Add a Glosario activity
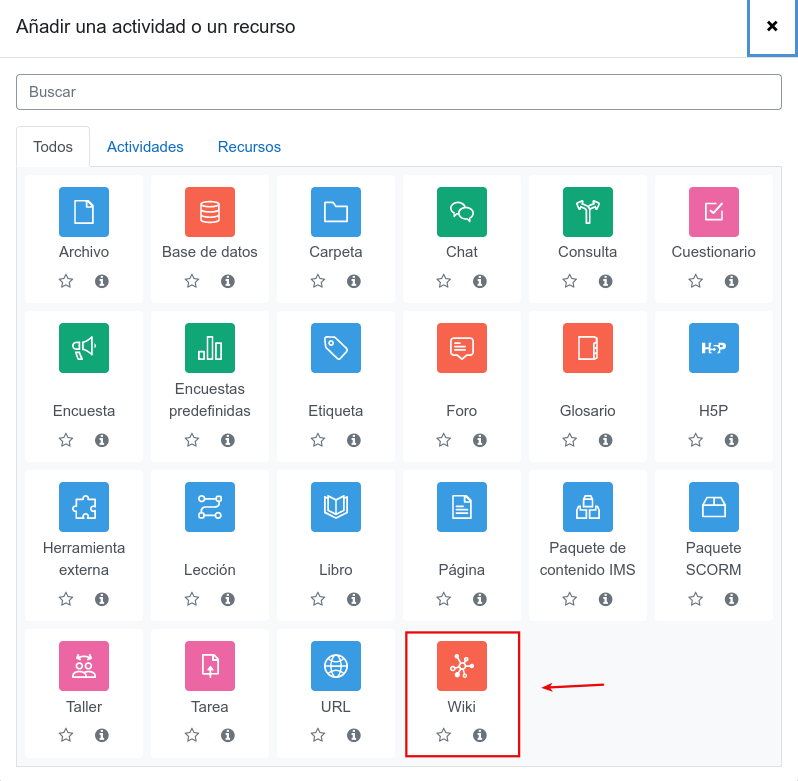Viewport: 798px width, 781px height. click(587, 348)
